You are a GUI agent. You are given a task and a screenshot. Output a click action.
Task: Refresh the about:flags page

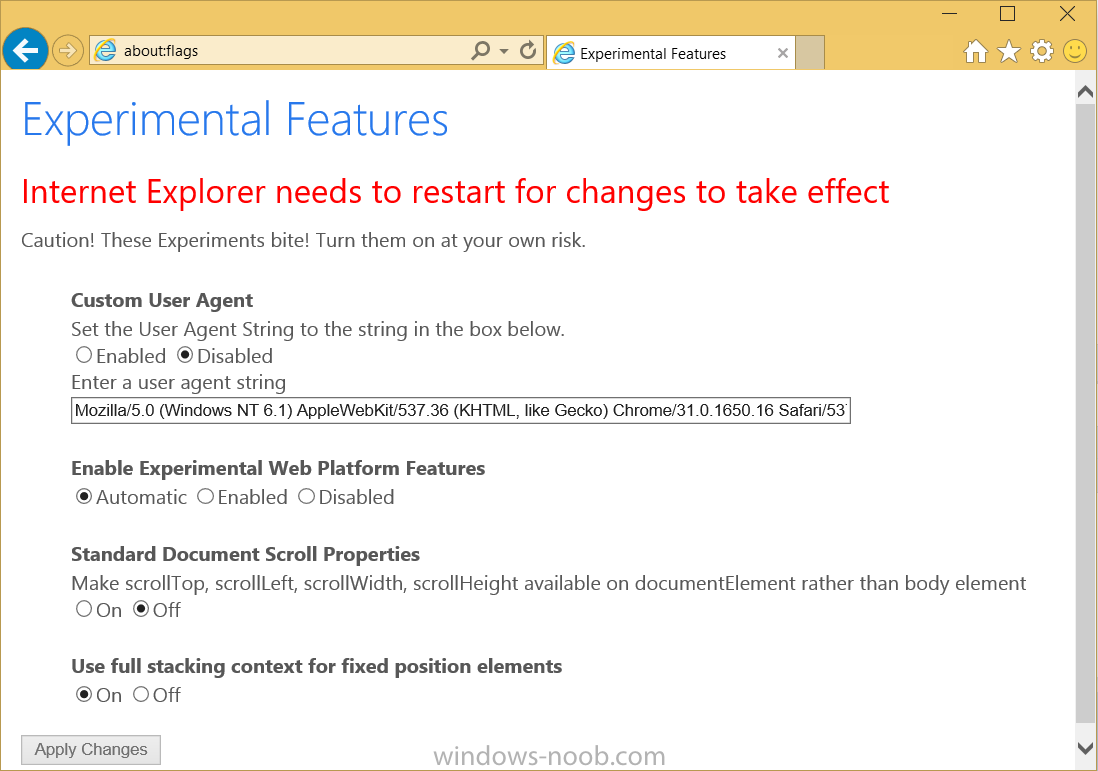pyautogui.click(x=528, y=50)
